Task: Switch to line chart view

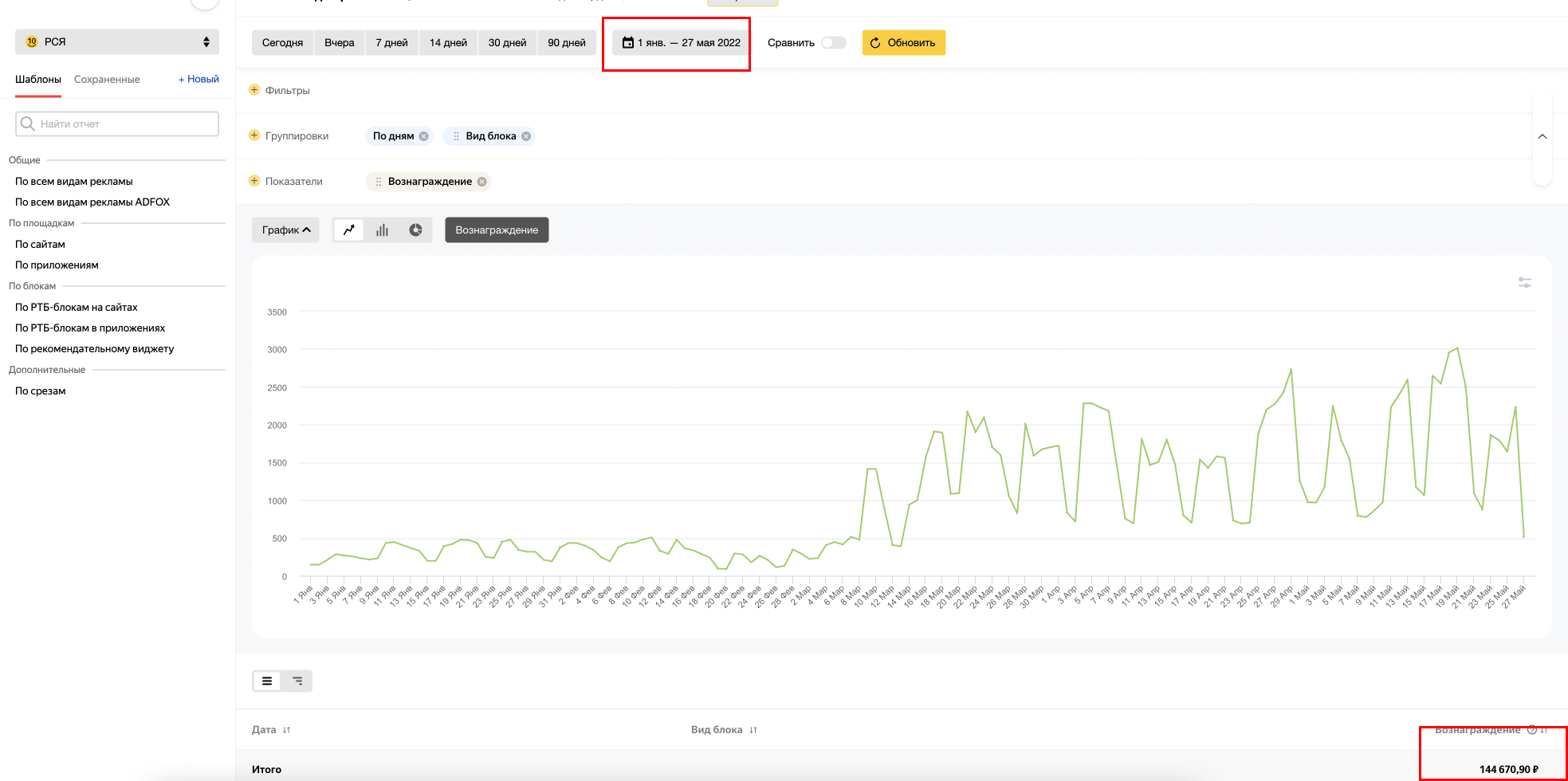Action: [348, 230]
